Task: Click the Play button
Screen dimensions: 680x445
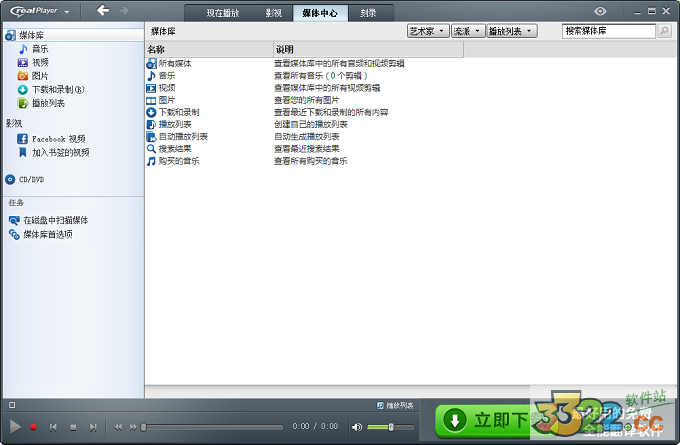Action: pos(15,427)
